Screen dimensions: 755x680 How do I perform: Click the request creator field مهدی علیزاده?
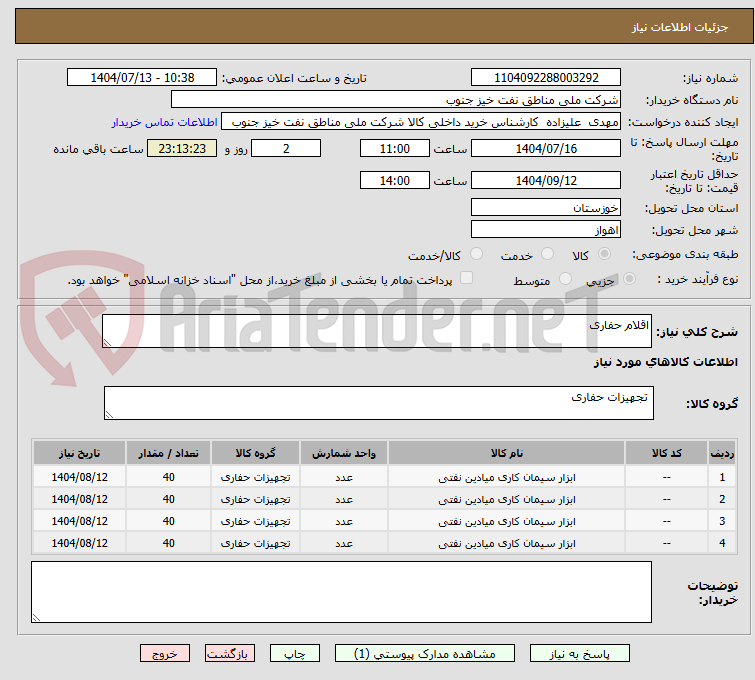click(x=421, y=122)
